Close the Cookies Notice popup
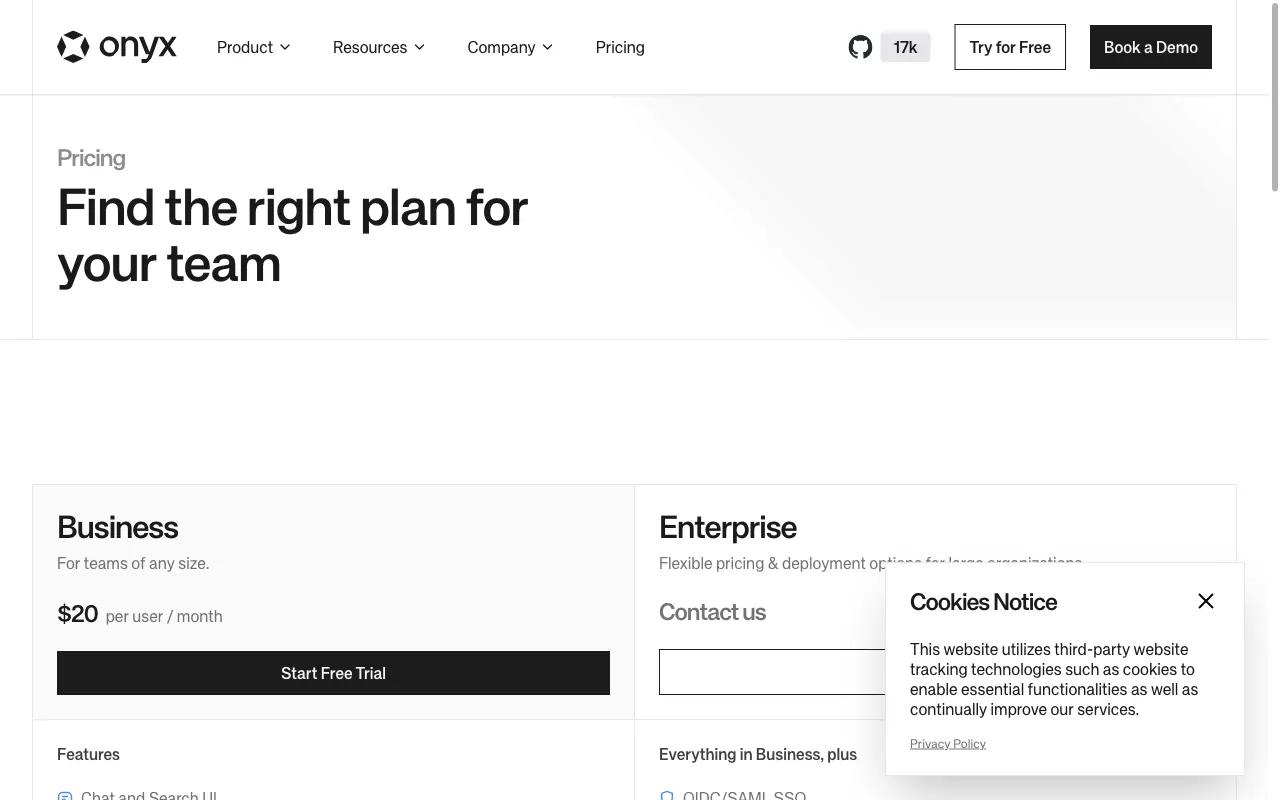This screenshot has height=800, width=1280. [x=1206, y=601]
